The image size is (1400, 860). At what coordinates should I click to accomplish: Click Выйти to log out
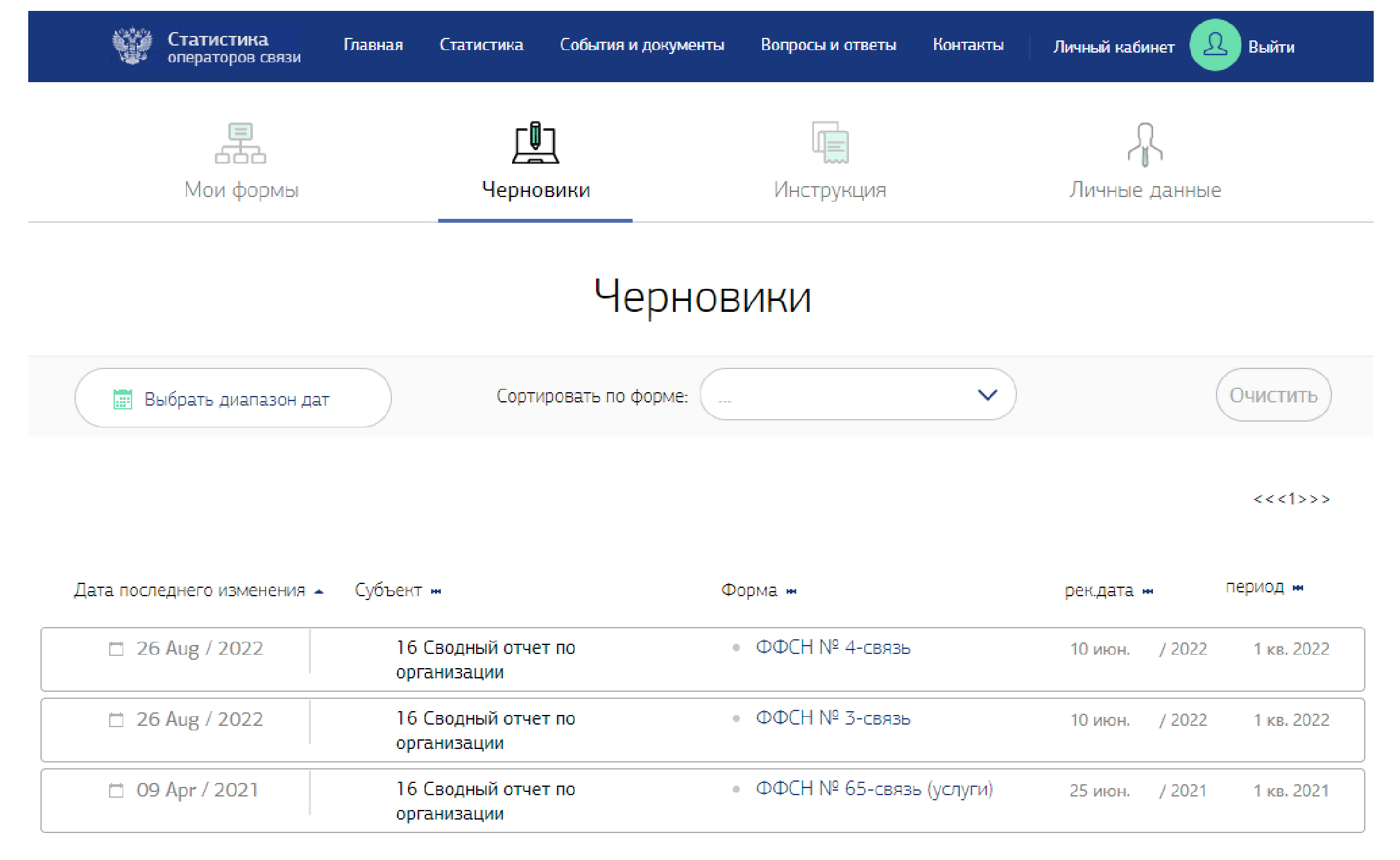[x=1271, y=47]
